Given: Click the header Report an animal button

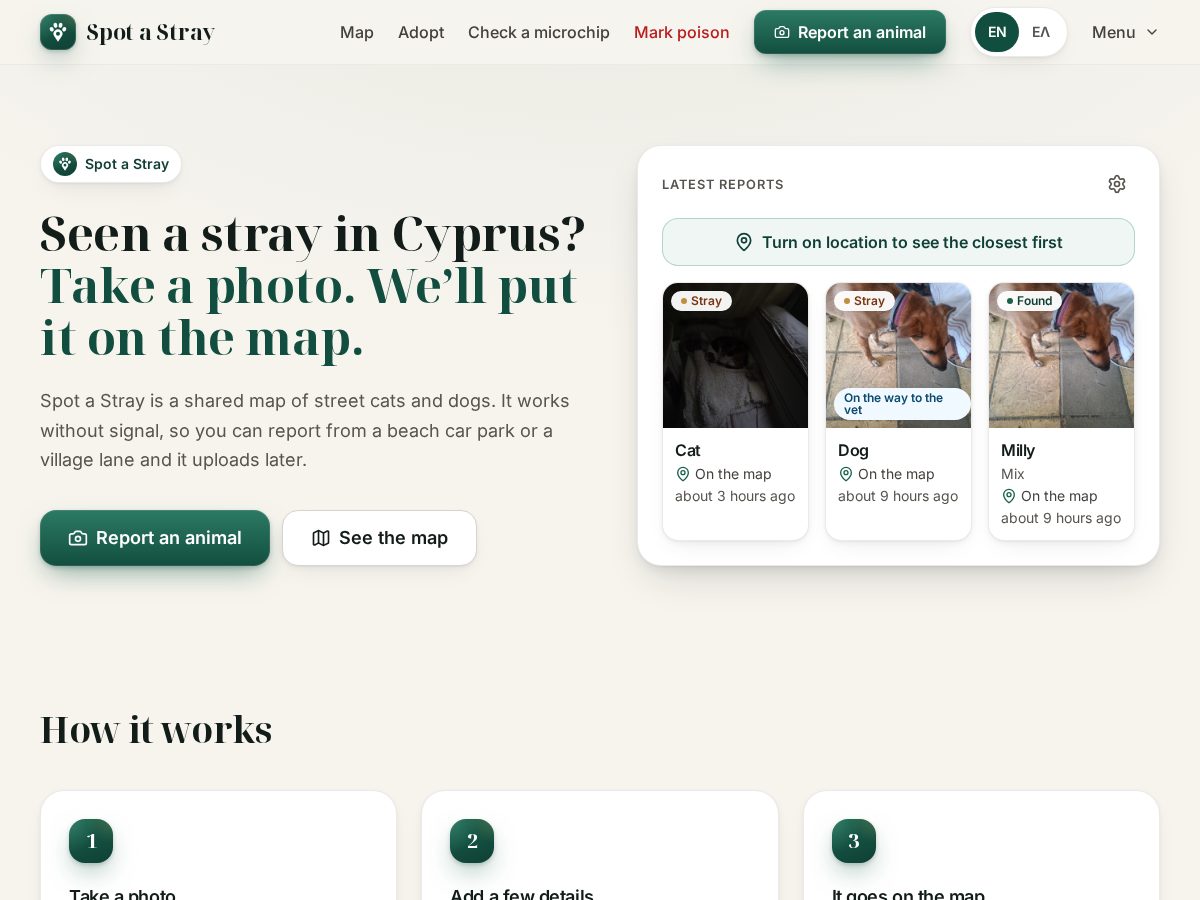Looking at the screenshot, I should pyautogui.click(x=850, y=32).
